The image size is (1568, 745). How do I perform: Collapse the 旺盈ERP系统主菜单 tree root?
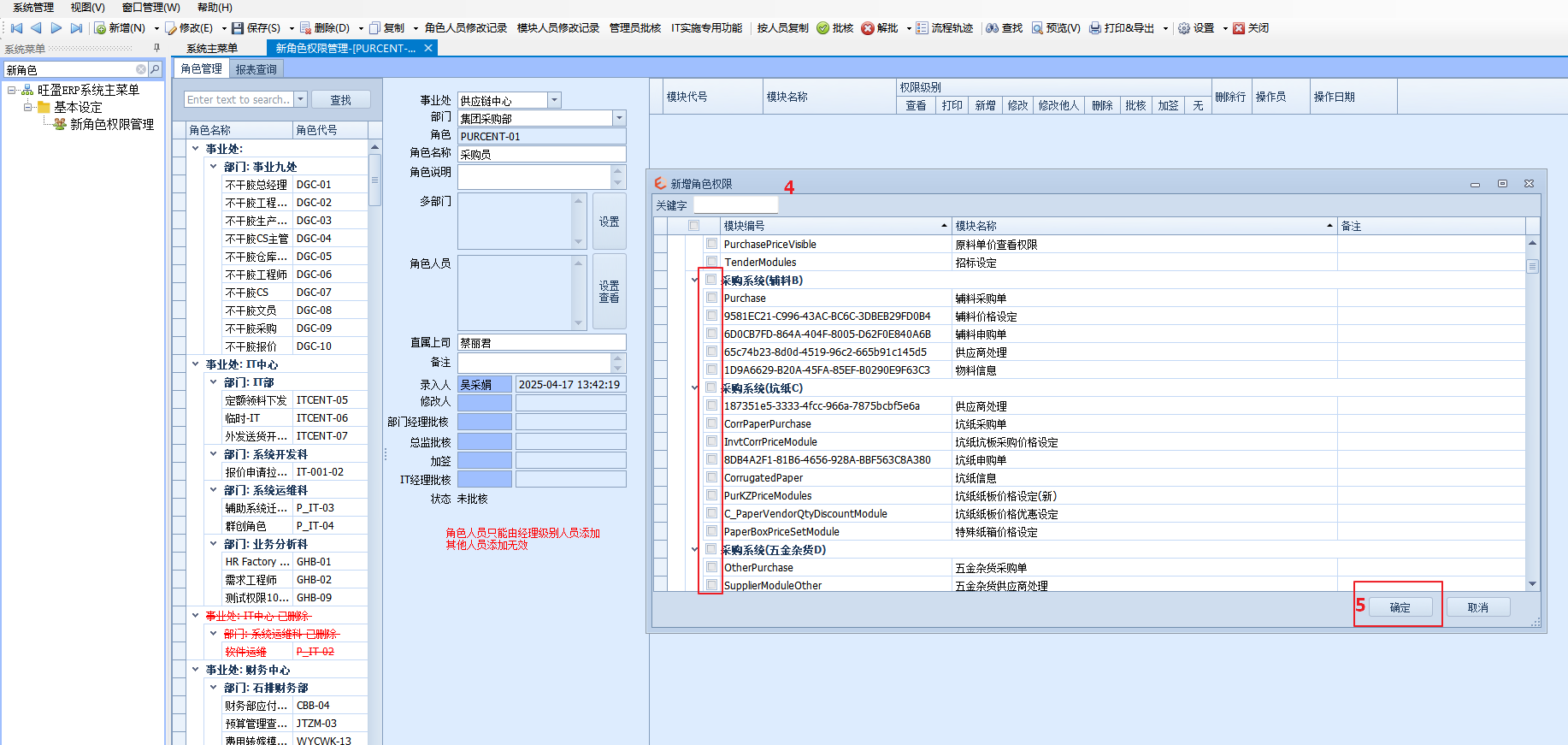[x=11, y=90]
